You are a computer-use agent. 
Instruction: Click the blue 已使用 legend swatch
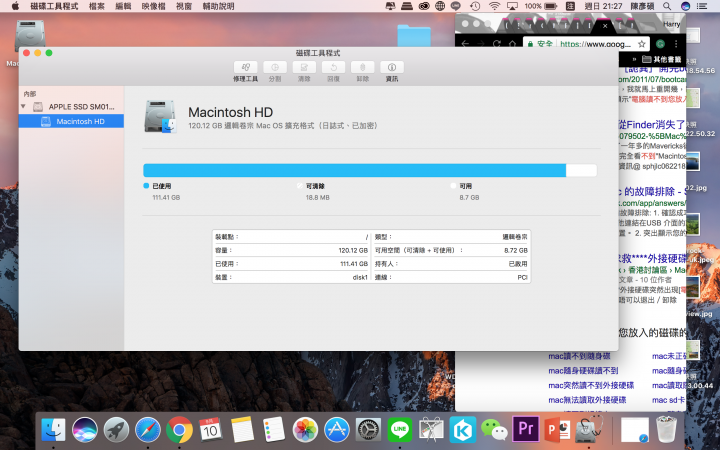pos(146,186)
